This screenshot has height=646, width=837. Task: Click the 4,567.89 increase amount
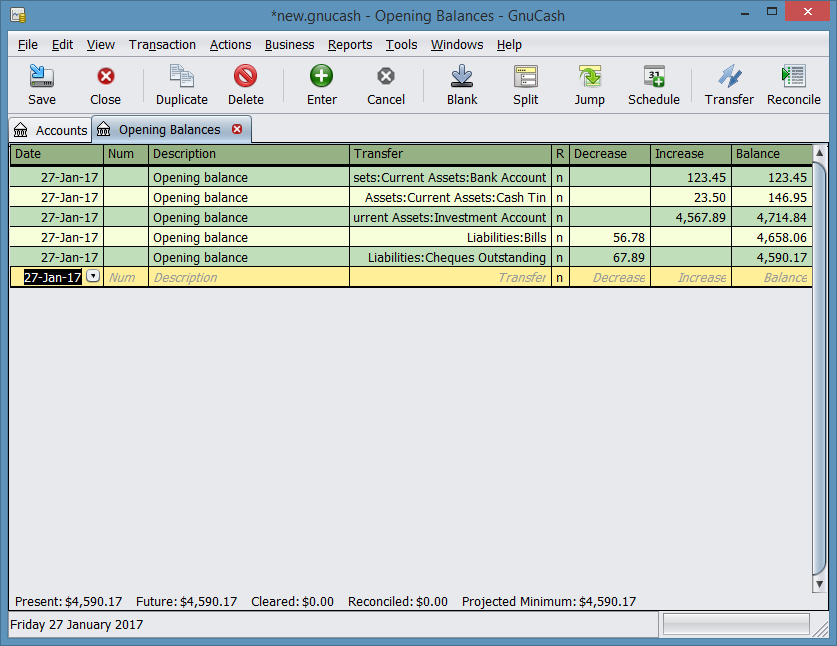(x=700, y=218)
